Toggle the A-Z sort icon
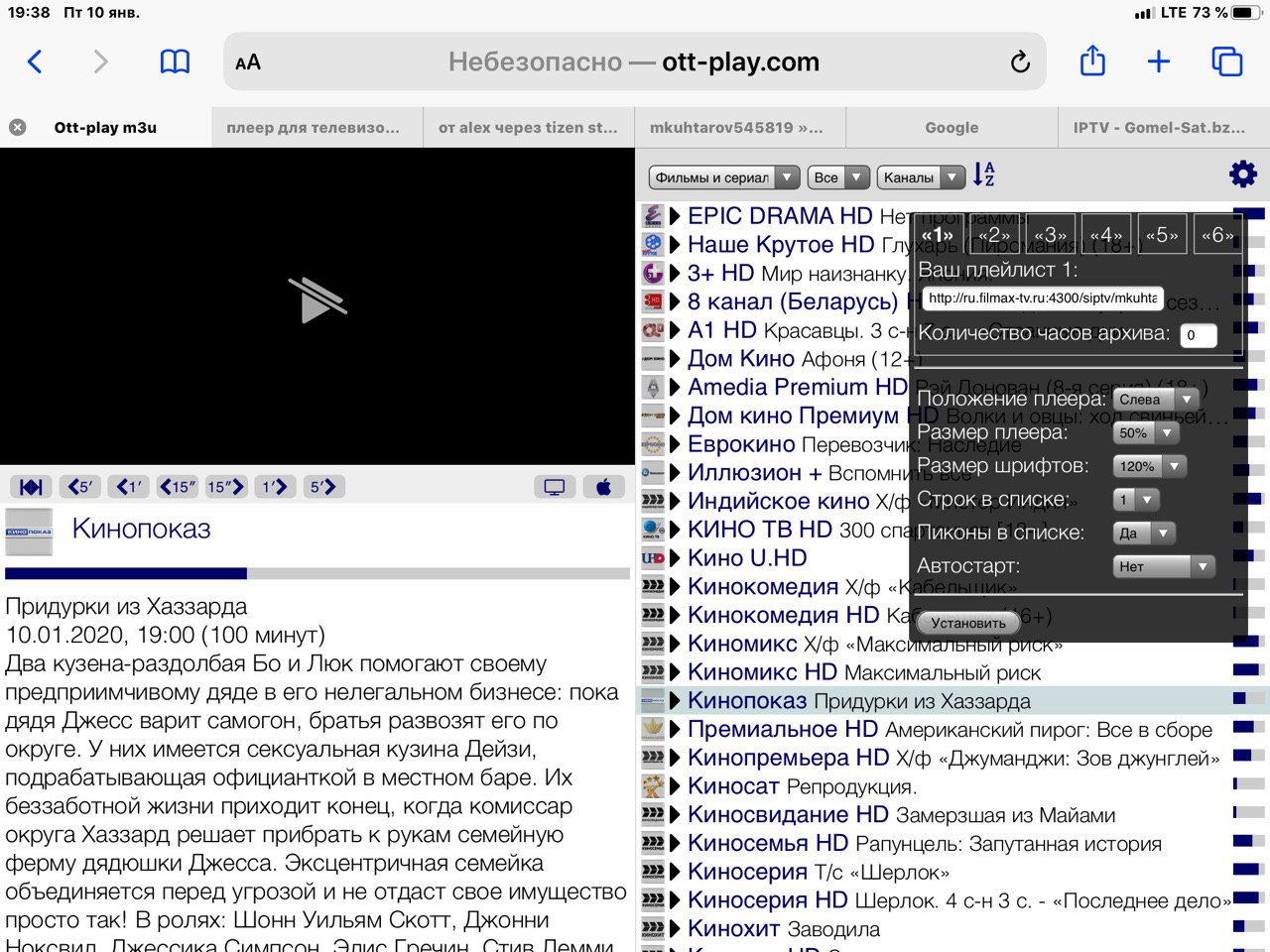 (x=983, y=176)
